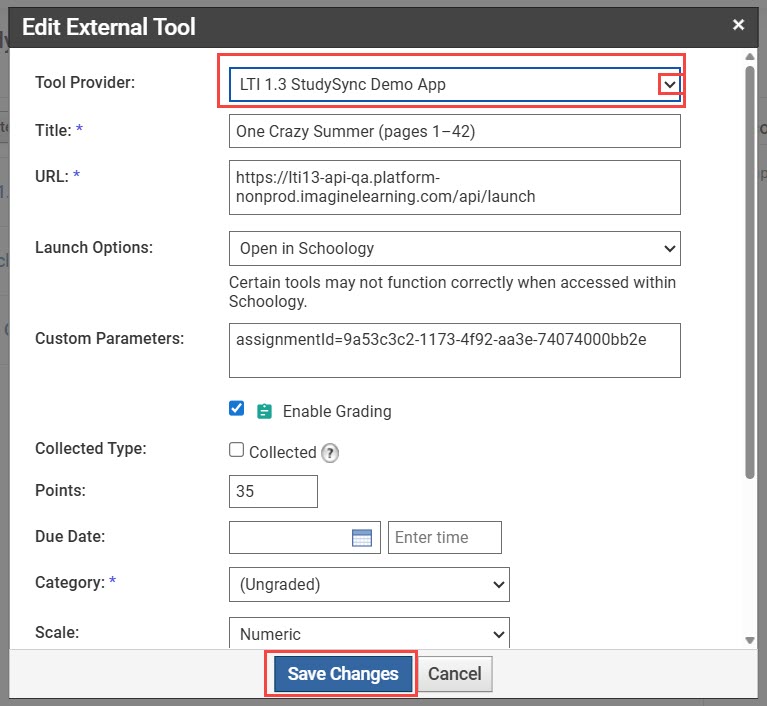Click the Custom Parameters text area
The width and height of the screenshot is (767, 706).
tap(454, 350)
